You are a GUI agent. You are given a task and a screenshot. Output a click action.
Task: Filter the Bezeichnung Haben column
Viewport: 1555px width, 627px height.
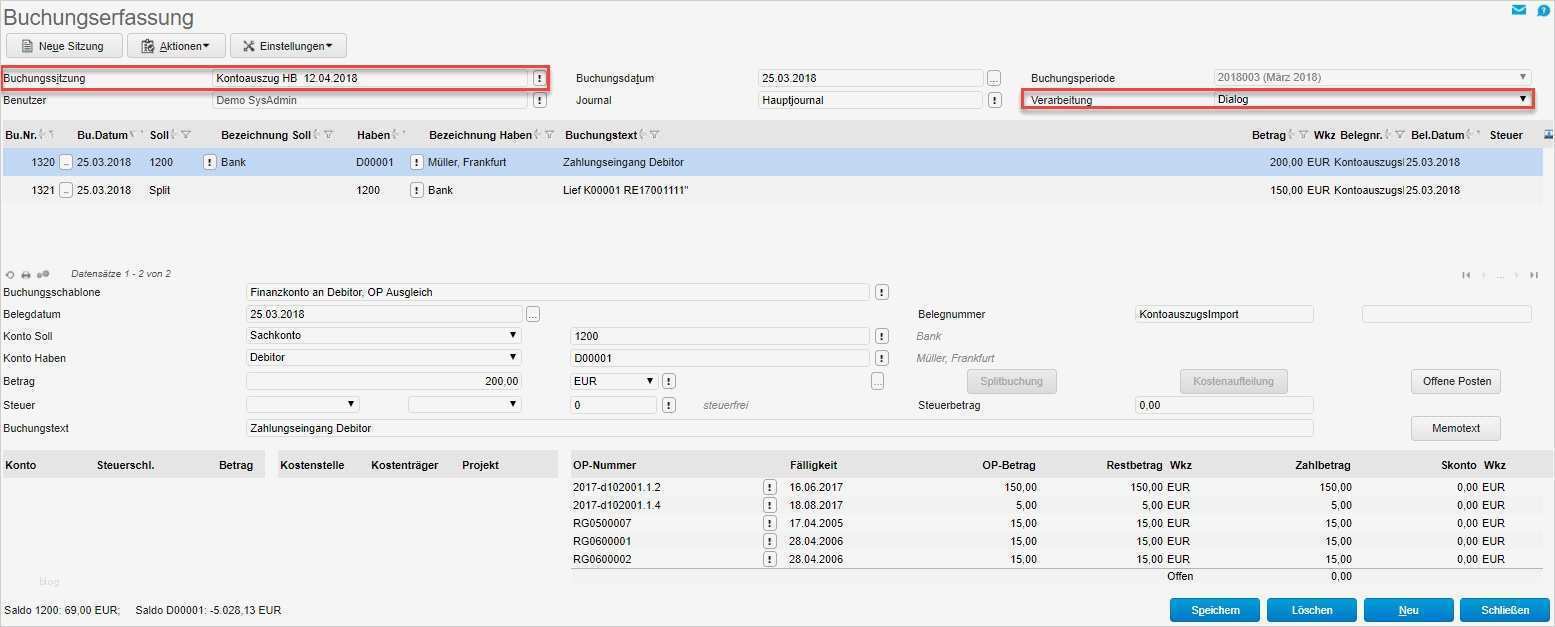coord(550,135)
